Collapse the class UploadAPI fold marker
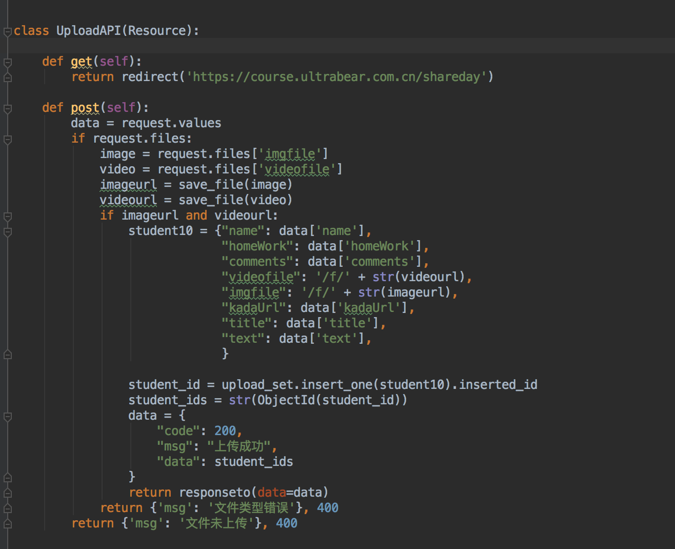The image size is (675, 549). tap(7, 31)
